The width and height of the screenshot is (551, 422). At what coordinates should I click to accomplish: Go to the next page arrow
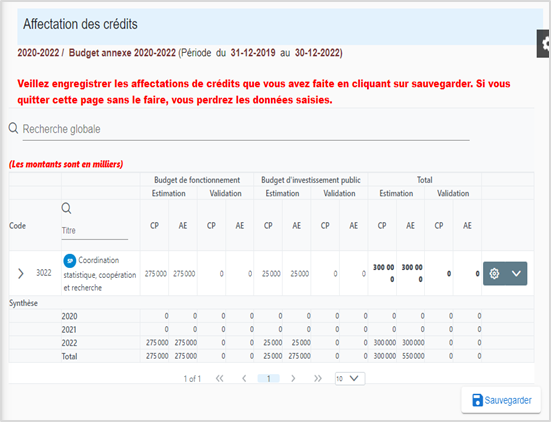coord(293,378)
